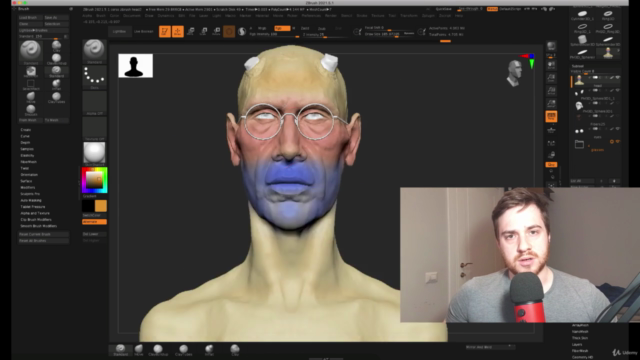Toggle Live Boolean
640x360 pixels.
point(144,31)
